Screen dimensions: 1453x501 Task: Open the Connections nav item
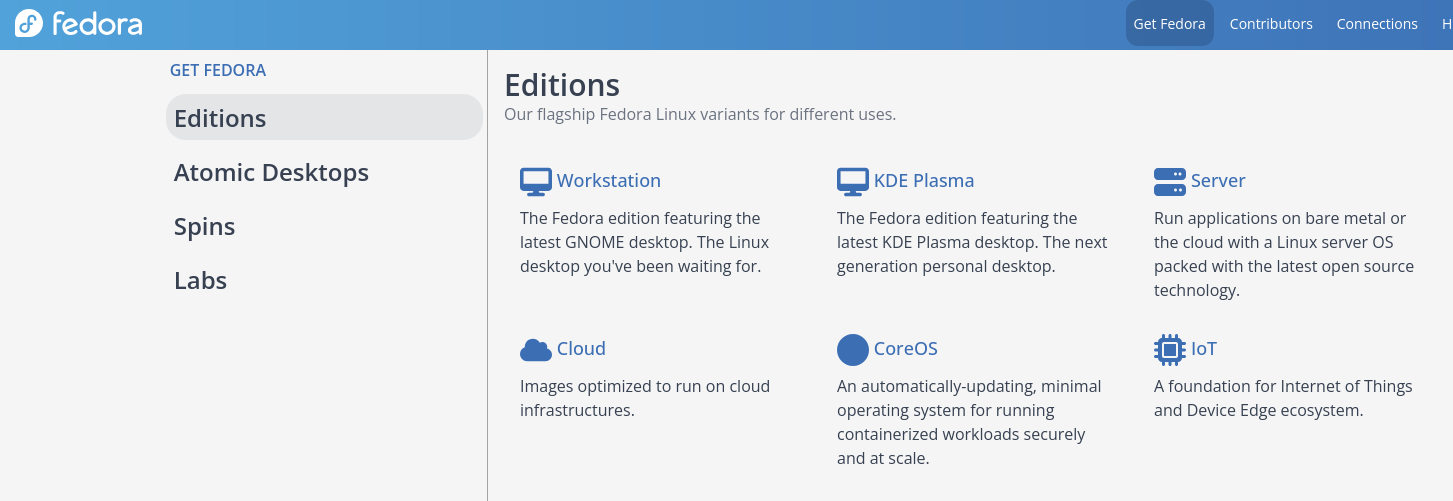pos(1377,24)
